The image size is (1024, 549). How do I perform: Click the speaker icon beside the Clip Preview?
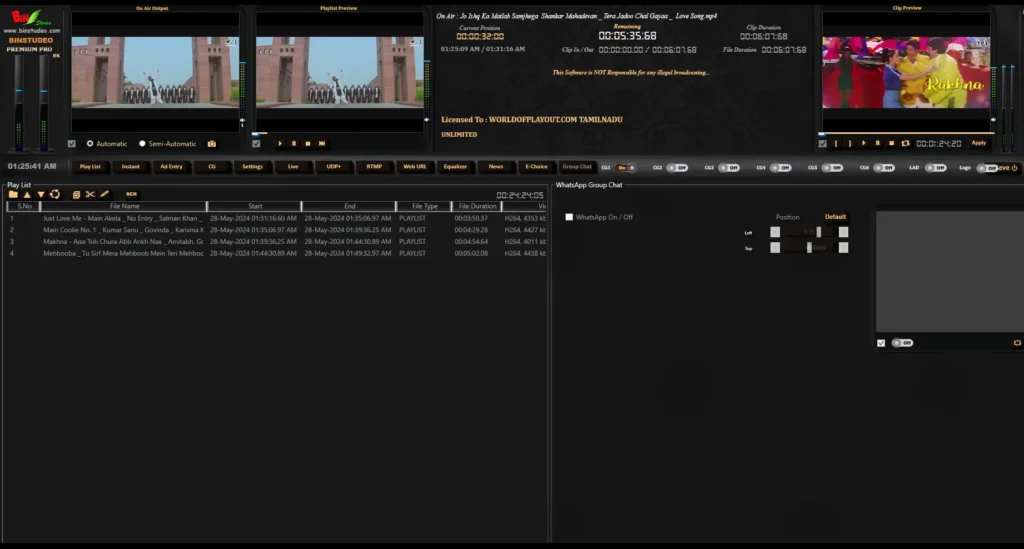point(993,119)
